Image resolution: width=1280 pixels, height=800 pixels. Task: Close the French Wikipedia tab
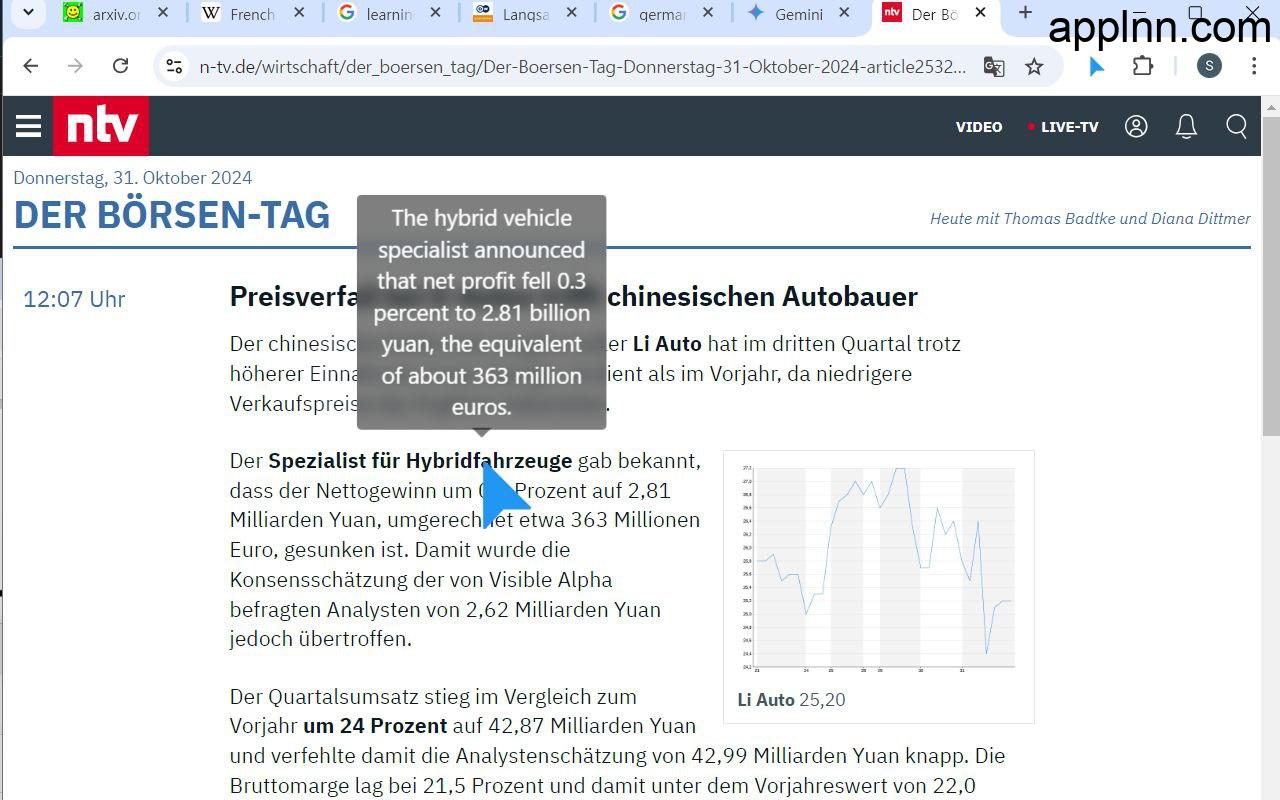(x=299, y=13)
